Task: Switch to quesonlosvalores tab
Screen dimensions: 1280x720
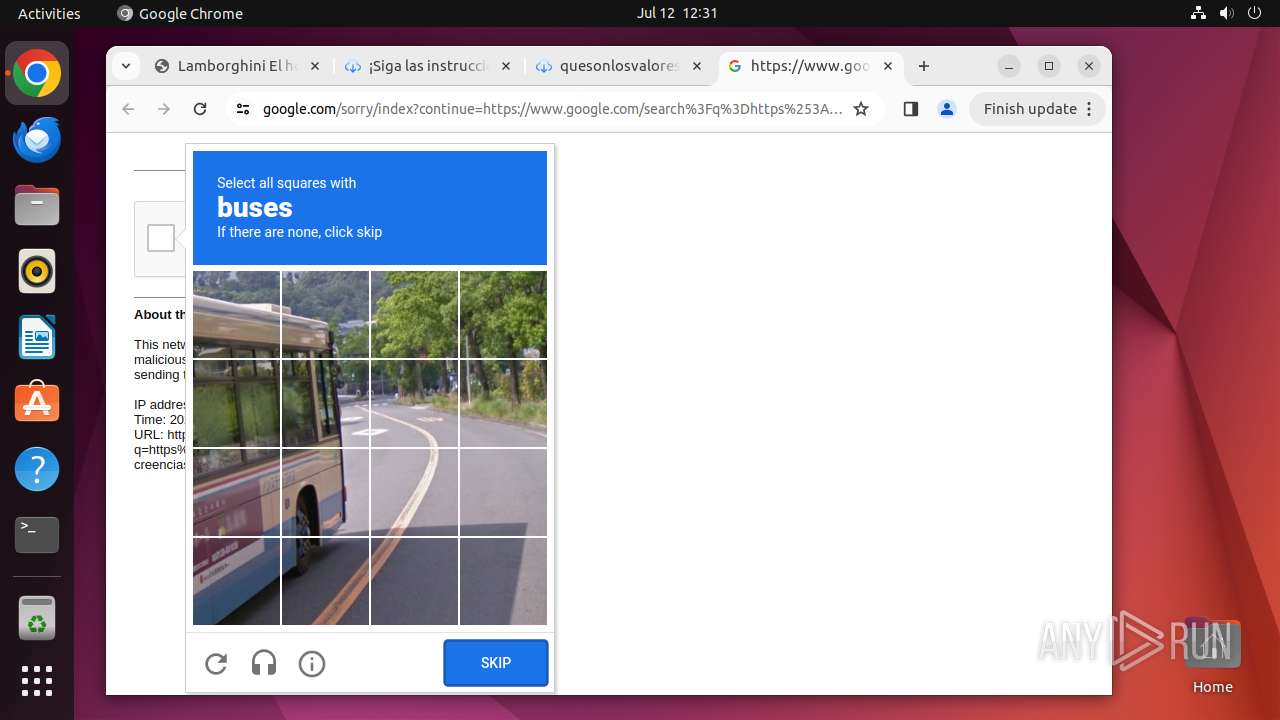Action: [x=619, y=66]
